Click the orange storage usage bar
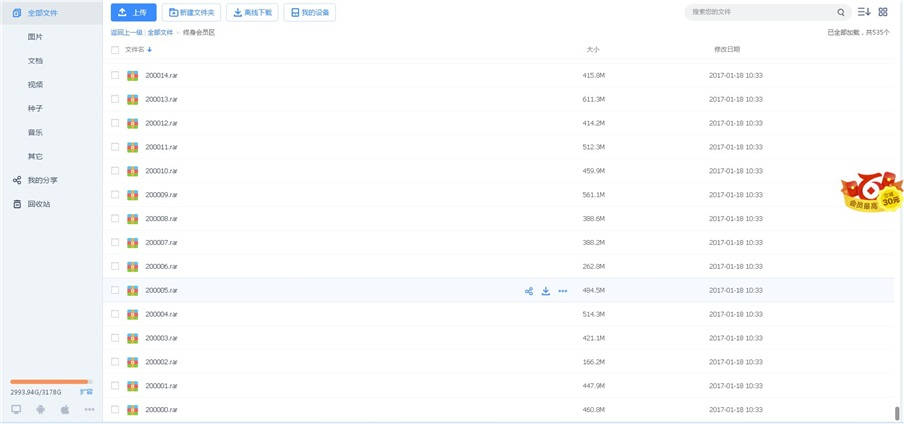The height and width of the screenshot is (424, 904). point(50,381)
